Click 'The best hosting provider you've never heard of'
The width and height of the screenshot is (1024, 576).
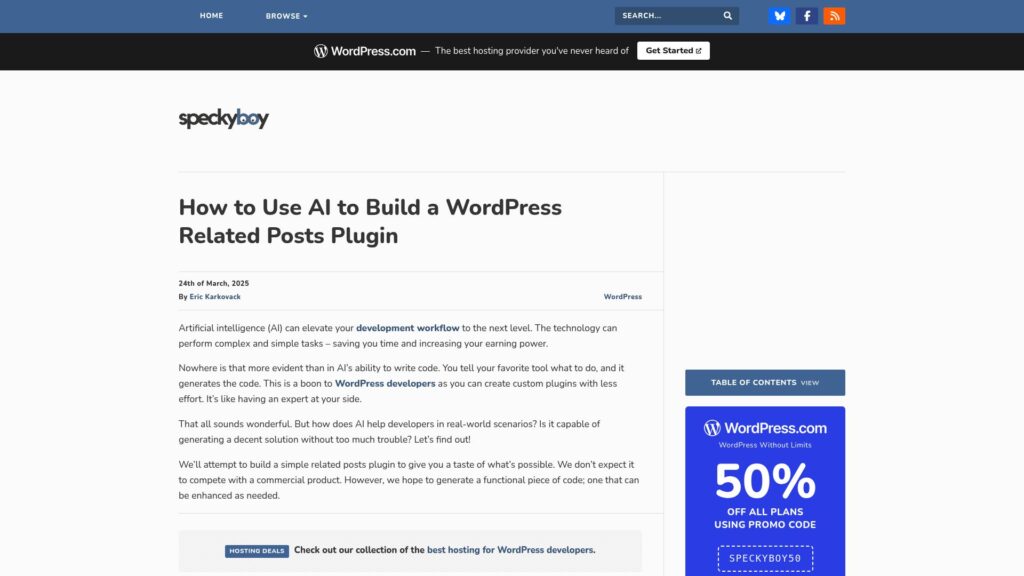(x=532, y=51)
